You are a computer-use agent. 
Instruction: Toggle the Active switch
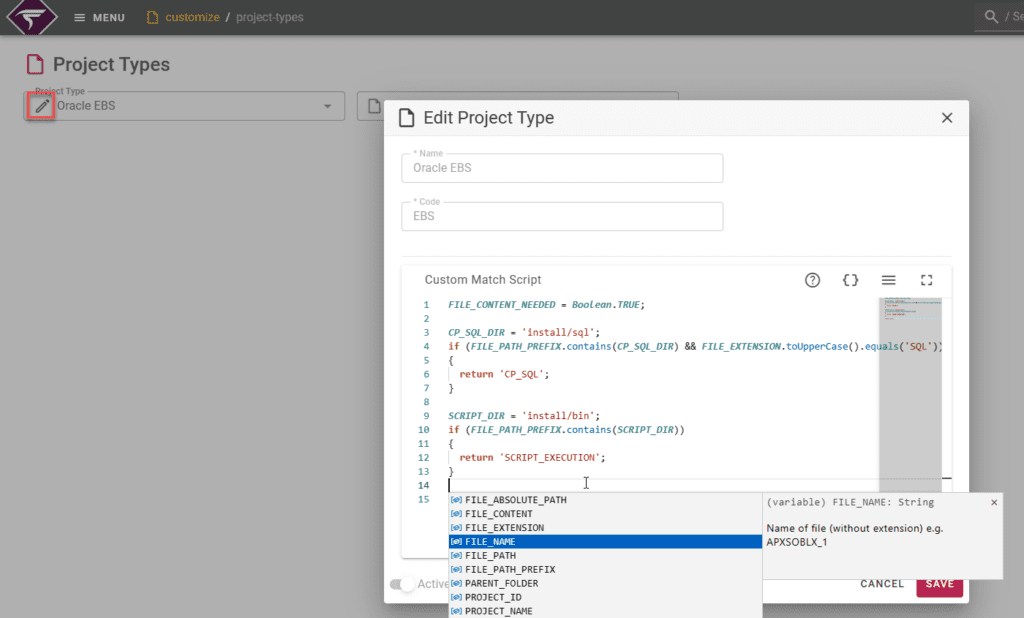click(402, 584)
